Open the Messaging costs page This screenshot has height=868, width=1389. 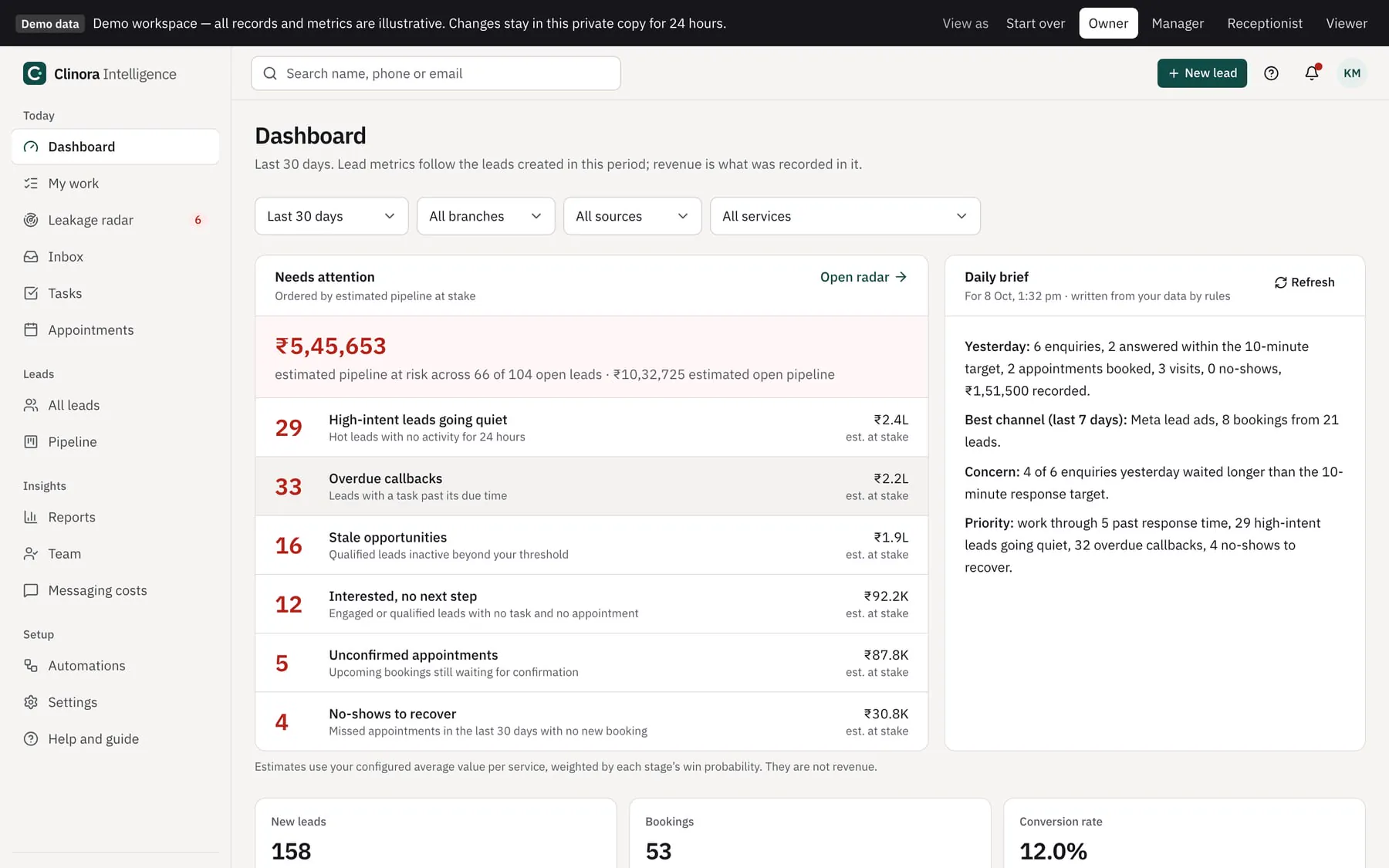116,590
